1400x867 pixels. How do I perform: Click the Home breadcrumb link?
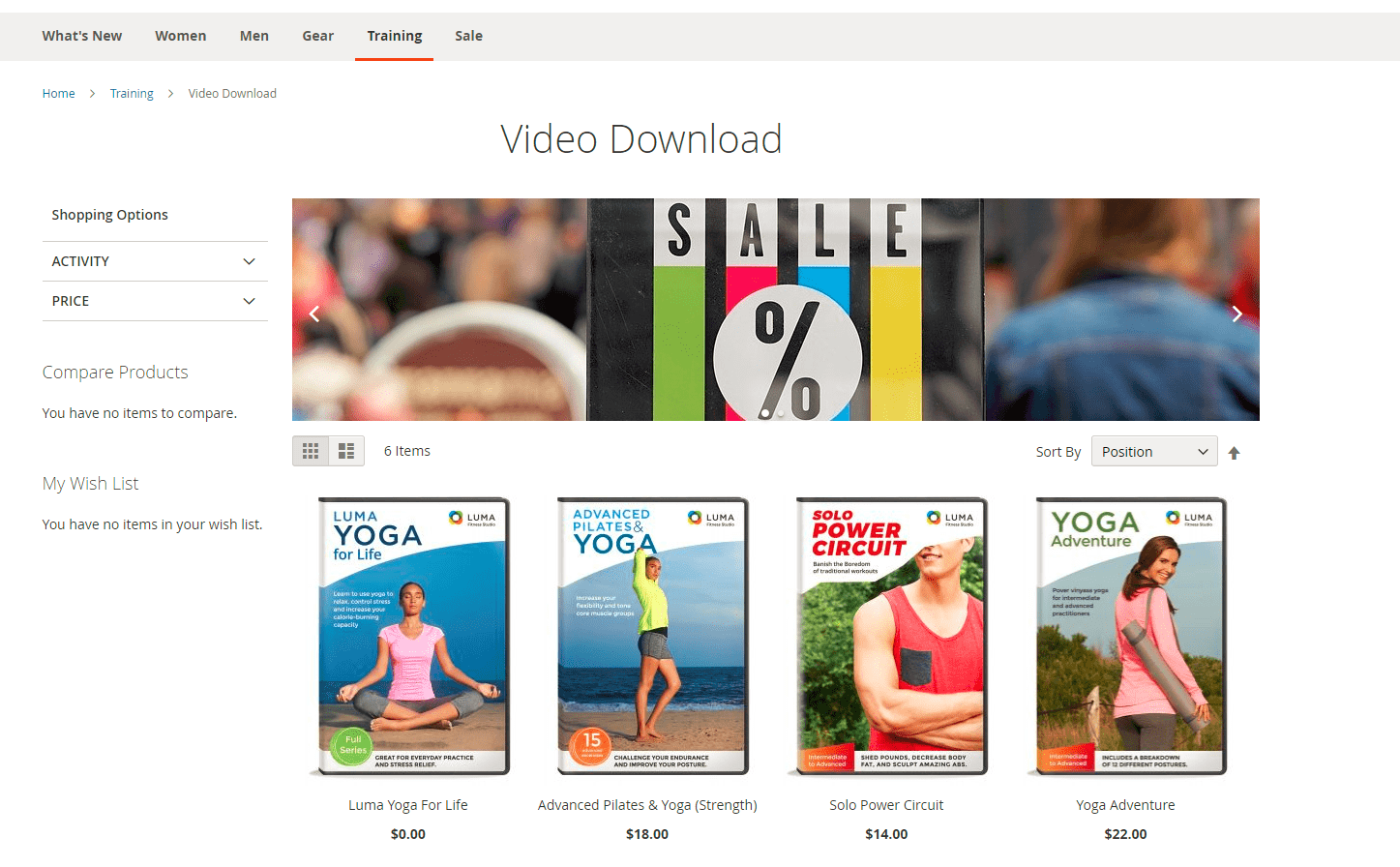click(x=59, y=94)
